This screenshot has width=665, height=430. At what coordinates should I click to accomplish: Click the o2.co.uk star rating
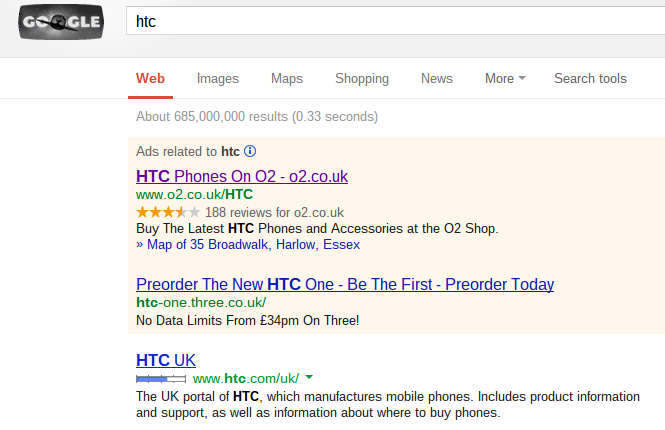[168, 212]
